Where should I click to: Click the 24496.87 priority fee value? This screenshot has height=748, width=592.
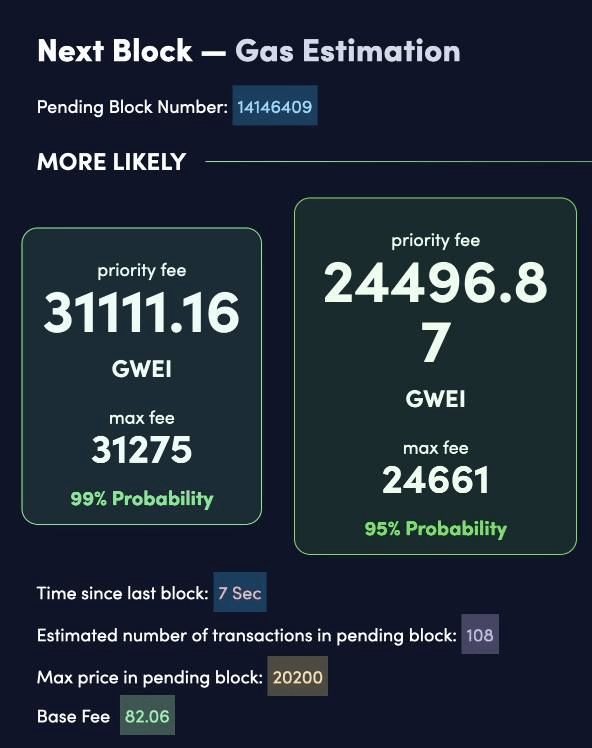pos(436,313)
